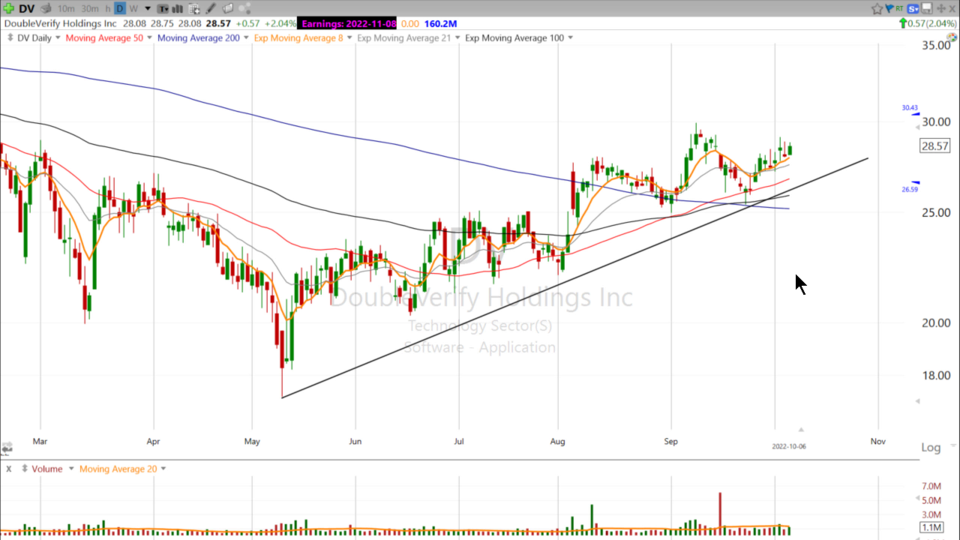Switch to Weekly (W) timeframe
This screenshot has width=960, height=540.
133,9
